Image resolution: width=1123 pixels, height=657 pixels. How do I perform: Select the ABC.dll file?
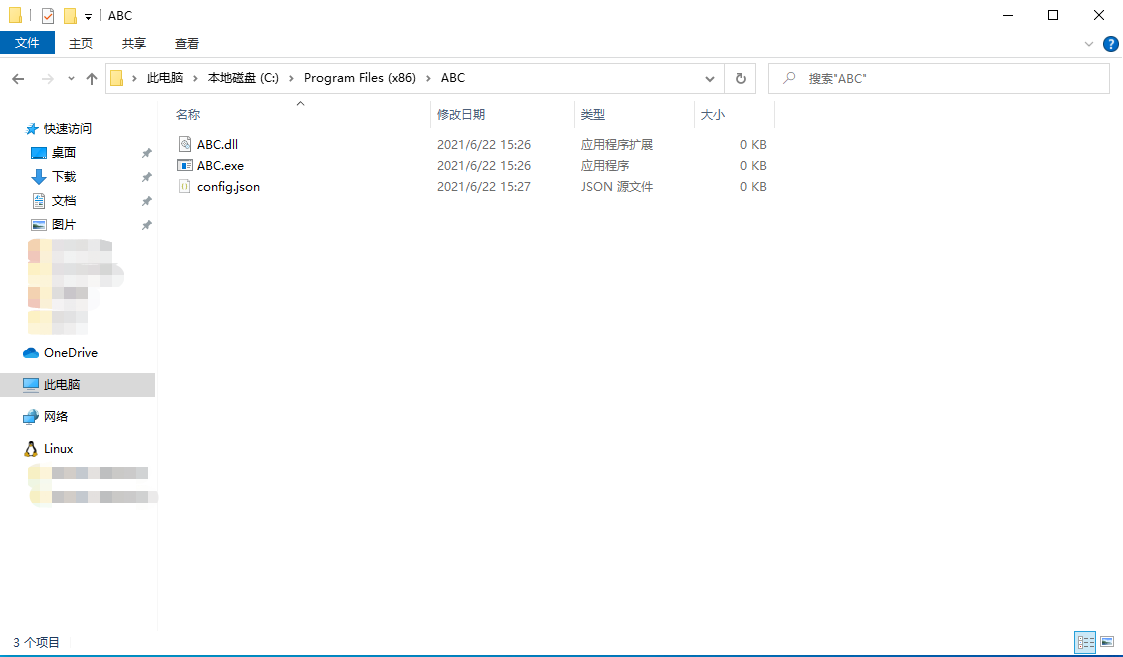217,145
